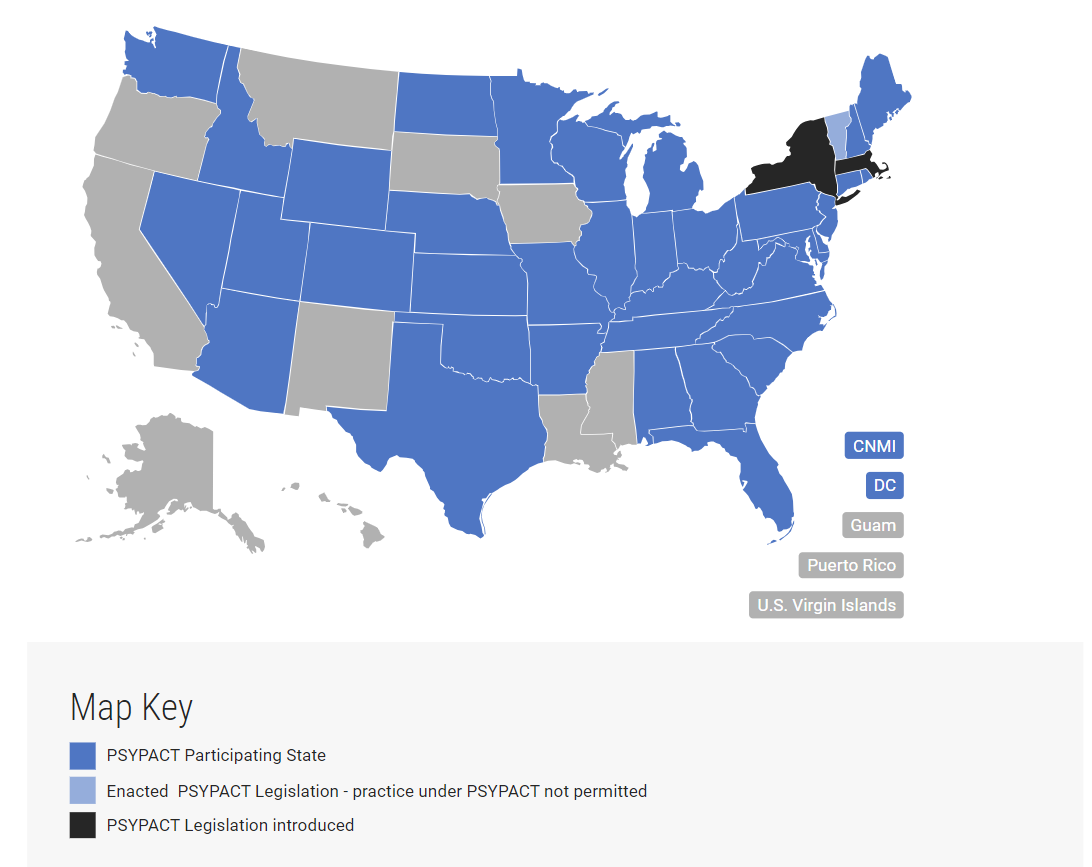Select the light blue Vermont state
This screenshot has height=867, width=1092.
click(x=837, y=132)
